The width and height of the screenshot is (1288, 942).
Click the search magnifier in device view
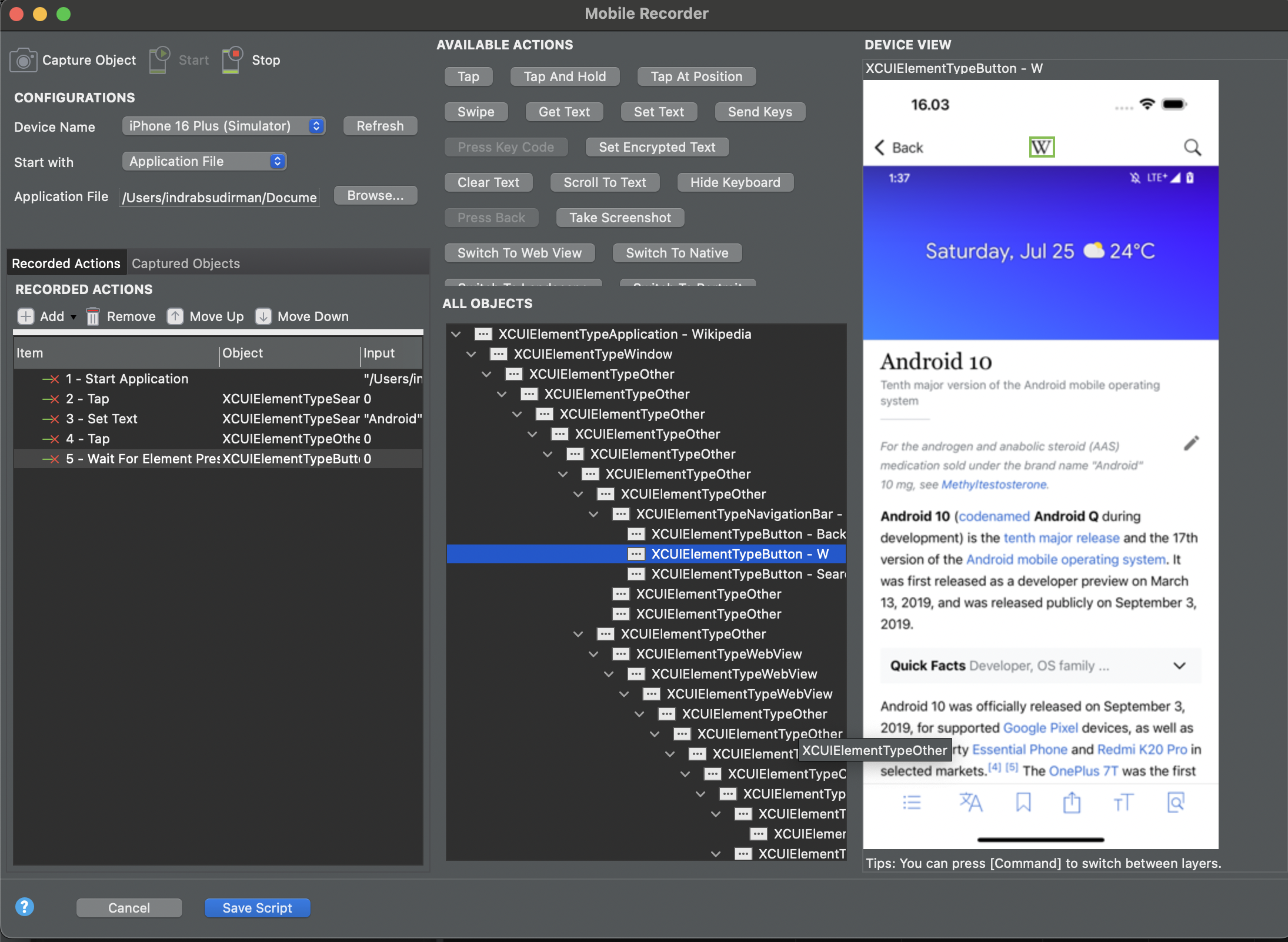click(1192, 147)
